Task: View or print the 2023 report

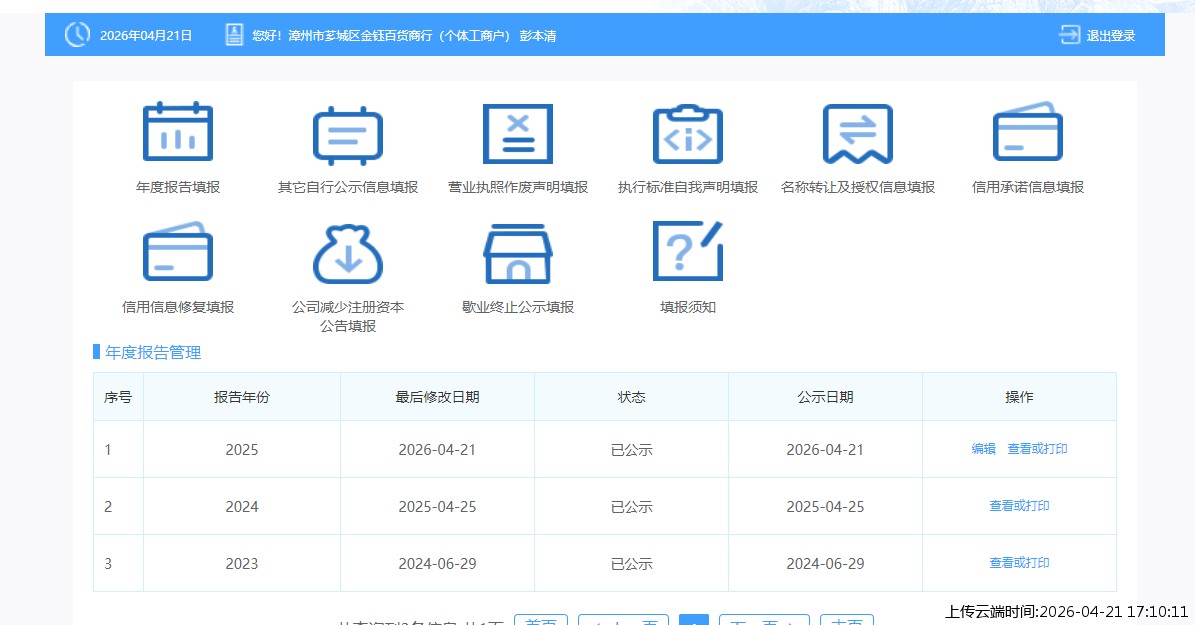Action: [1019, 563]
